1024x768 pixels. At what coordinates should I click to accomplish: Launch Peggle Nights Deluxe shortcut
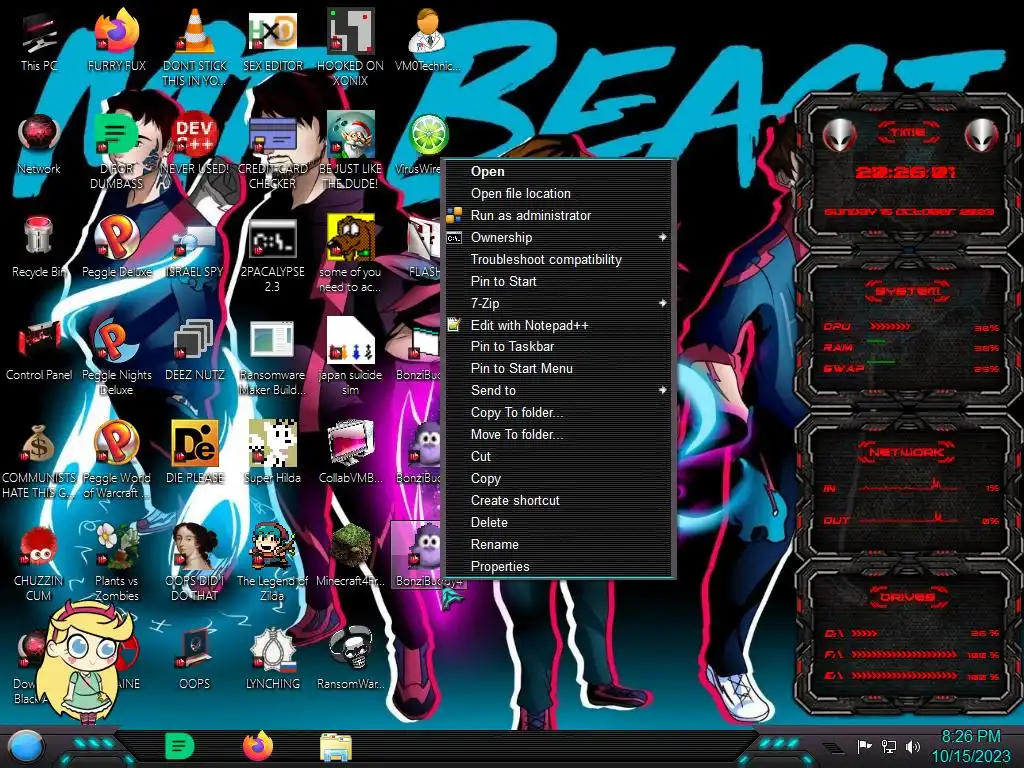point(117,357)
